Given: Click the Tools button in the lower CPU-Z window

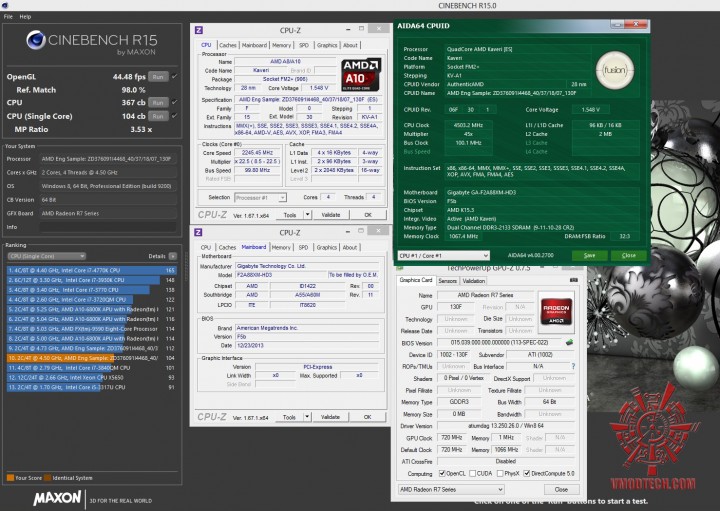Looking at the screenshot, I should pos(290,417).
